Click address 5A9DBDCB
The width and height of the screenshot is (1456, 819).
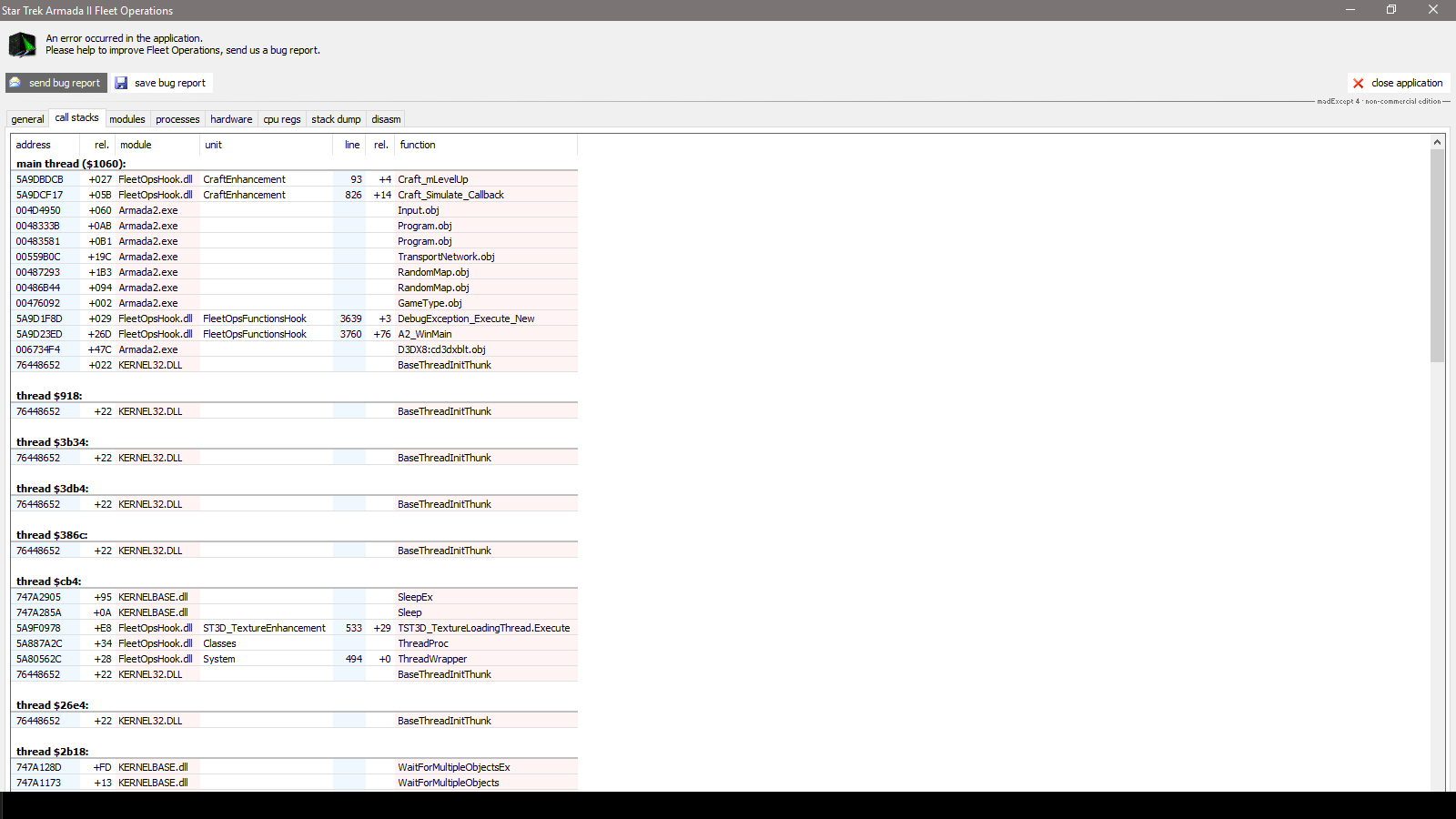40,179
